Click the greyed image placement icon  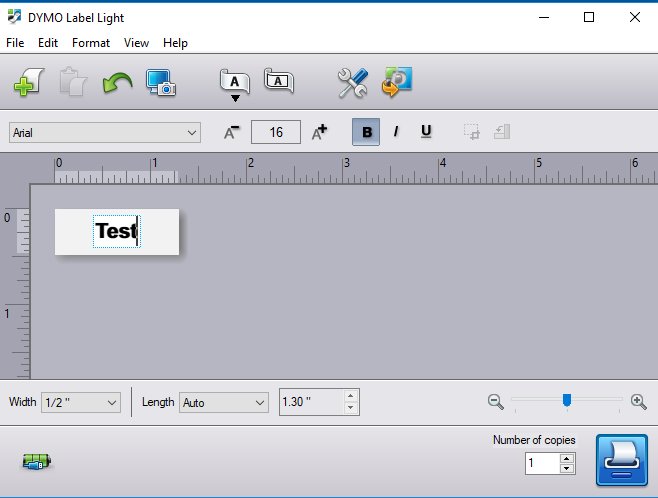pos(502,132)
